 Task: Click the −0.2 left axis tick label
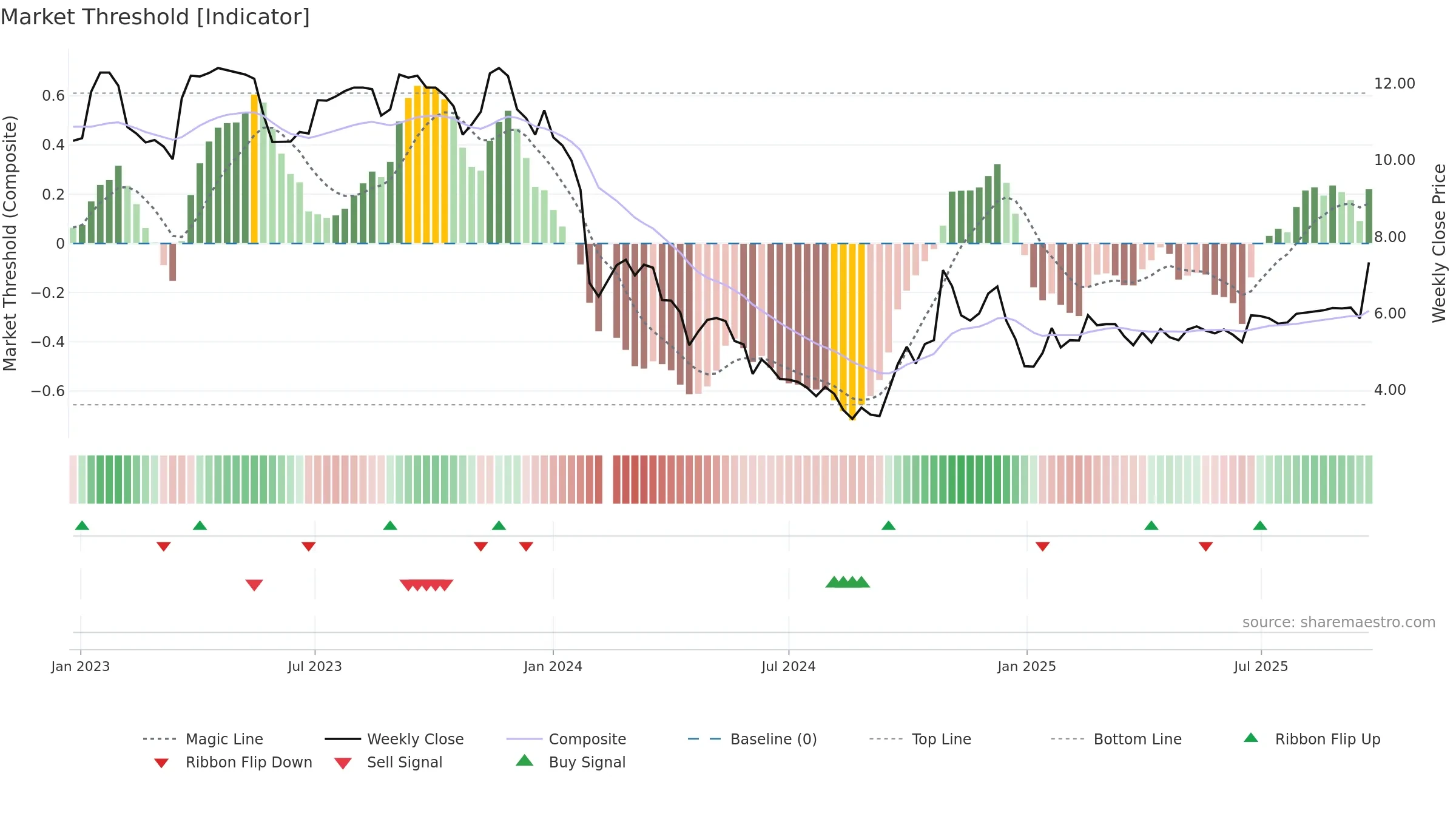[x=48, y=293]
